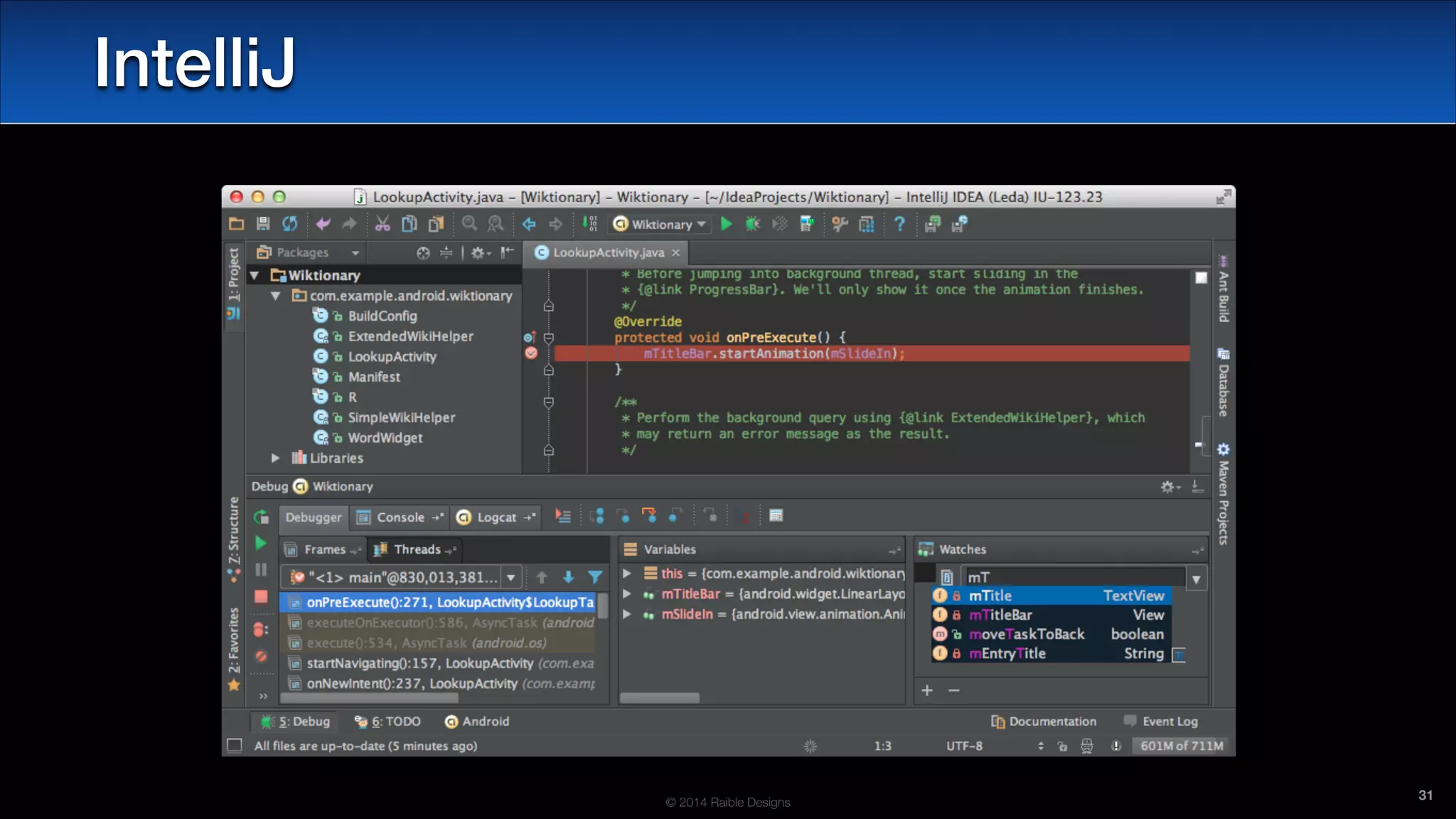The width and height of the screenshot is (1456, 819).
Task: Open project folder icon in main toolbar
Action: pyautogui.click(x=237, y=225)
